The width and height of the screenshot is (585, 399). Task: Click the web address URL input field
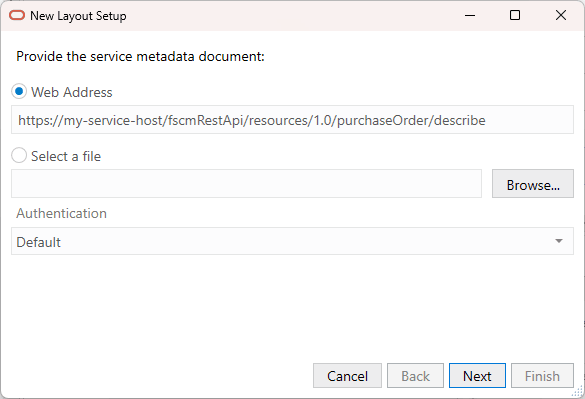(292, 120)
